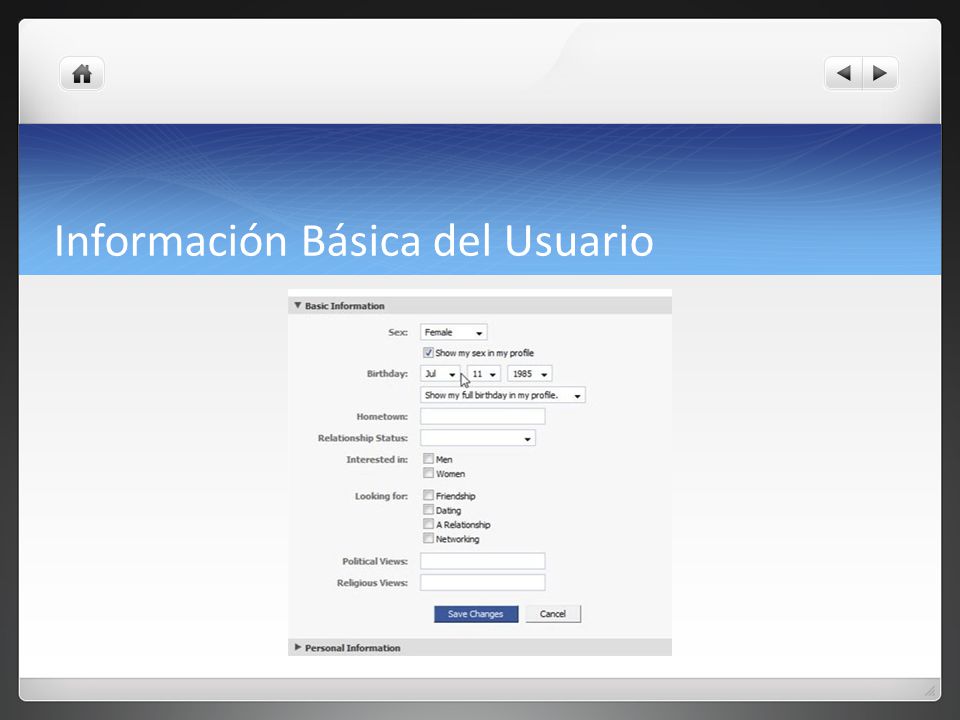Click the Looking for: label

(x=381, y=496)
